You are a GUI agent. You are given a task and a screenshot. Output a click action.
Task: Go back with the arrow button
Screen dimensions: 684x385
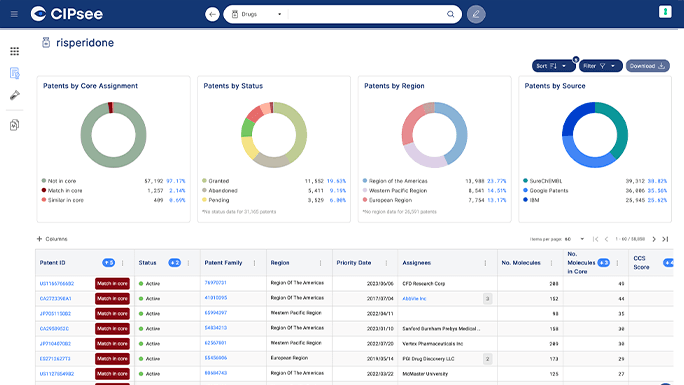pos(212,14)
